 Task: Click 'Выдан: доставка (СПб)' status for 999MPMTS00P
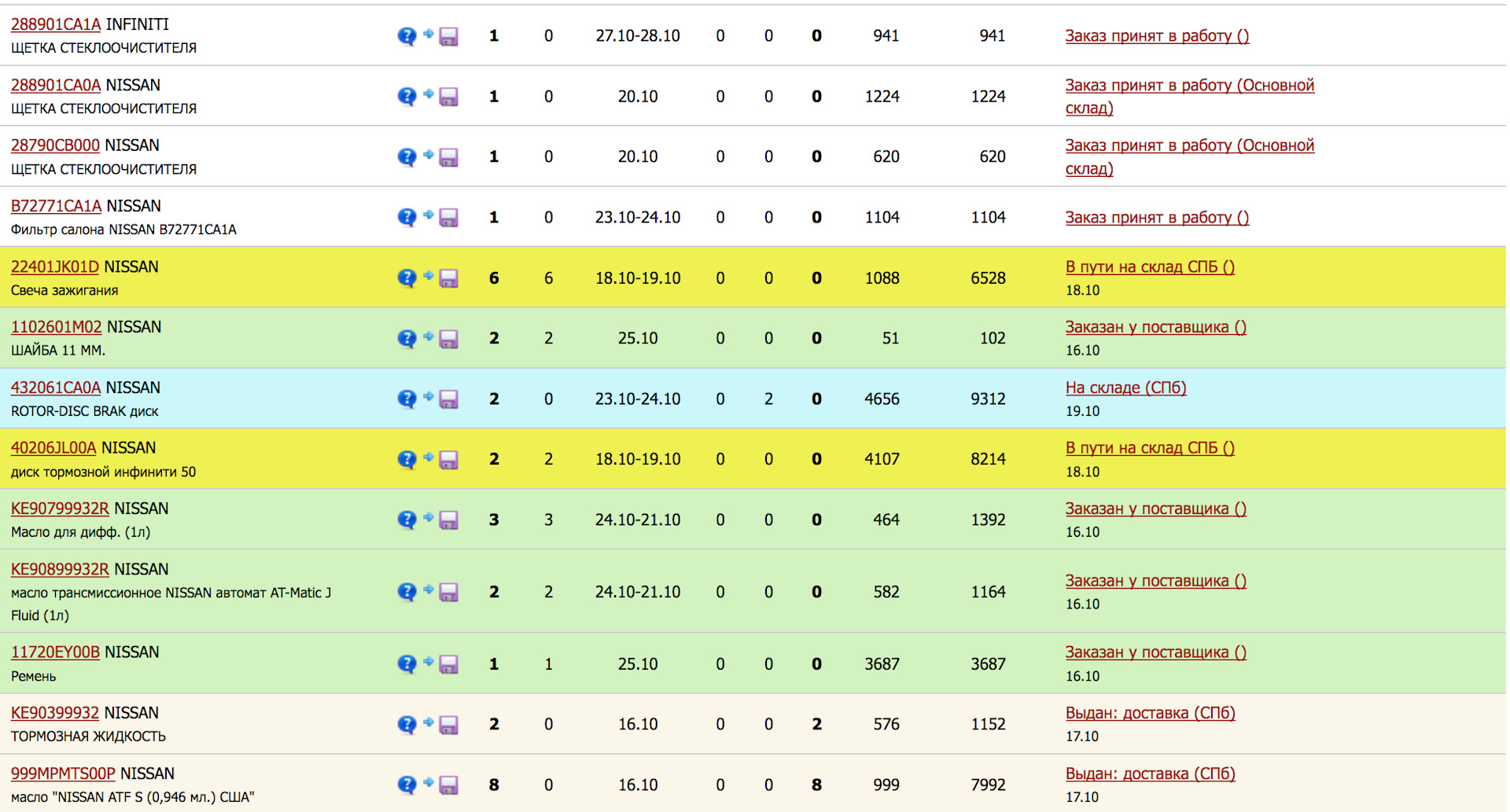1150,774
